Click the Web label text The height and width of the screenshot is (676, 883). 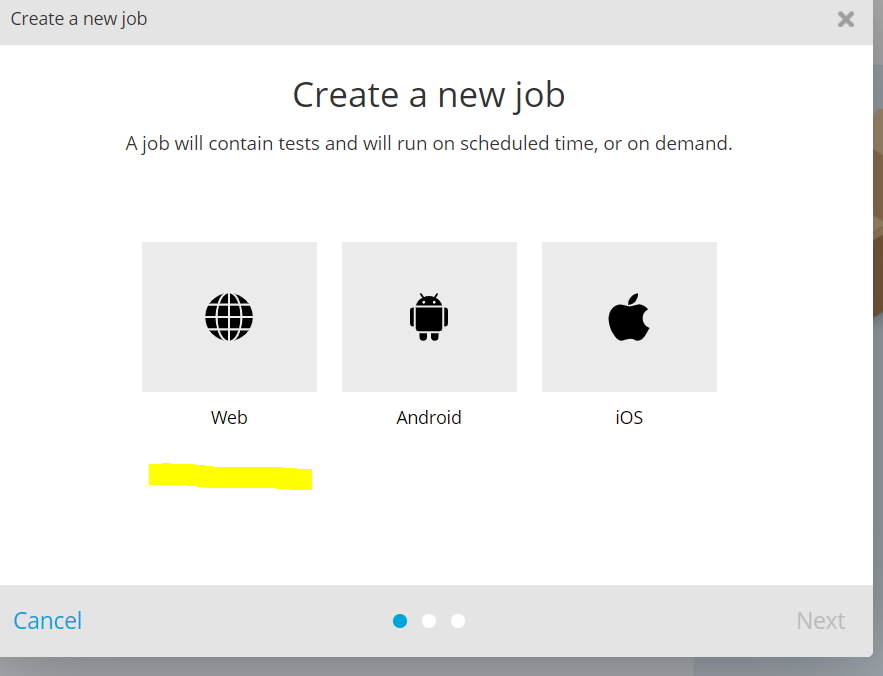[229, 417]
